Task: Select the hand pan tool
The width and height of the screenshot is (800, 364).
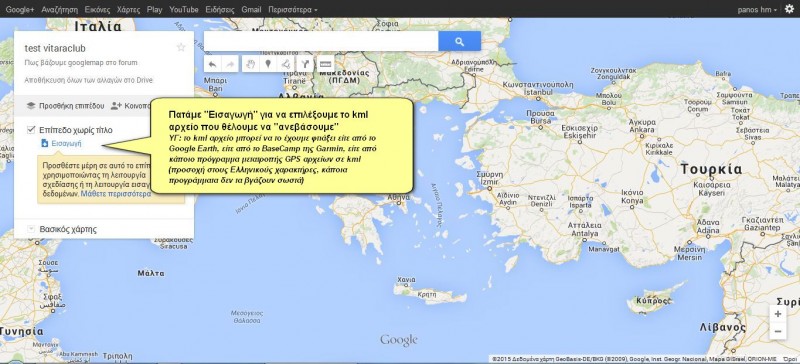Action: (x=250, y=64)
